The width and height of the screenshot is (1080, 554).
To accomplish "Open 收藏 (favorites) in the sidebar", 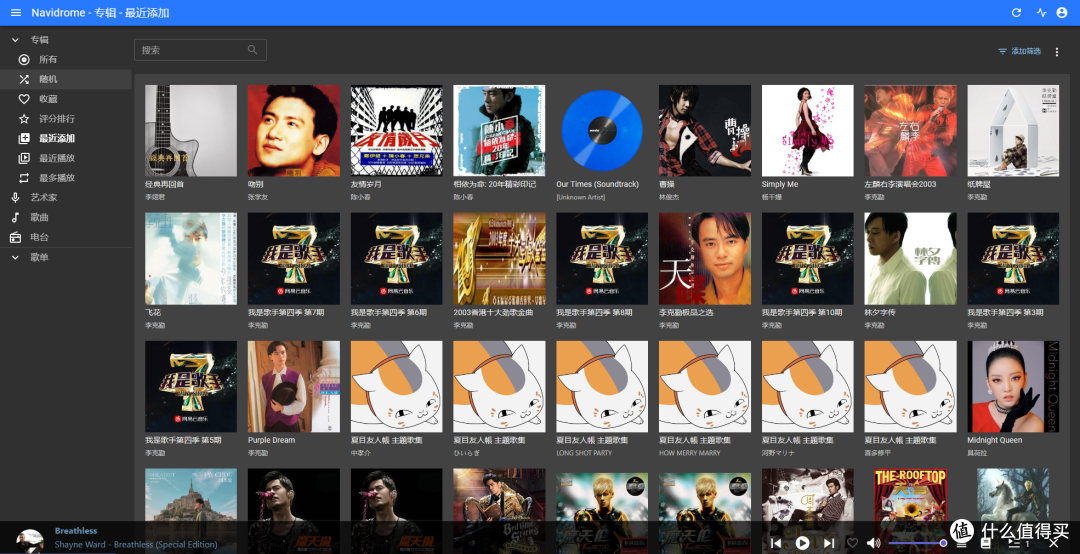I will 66,99.
